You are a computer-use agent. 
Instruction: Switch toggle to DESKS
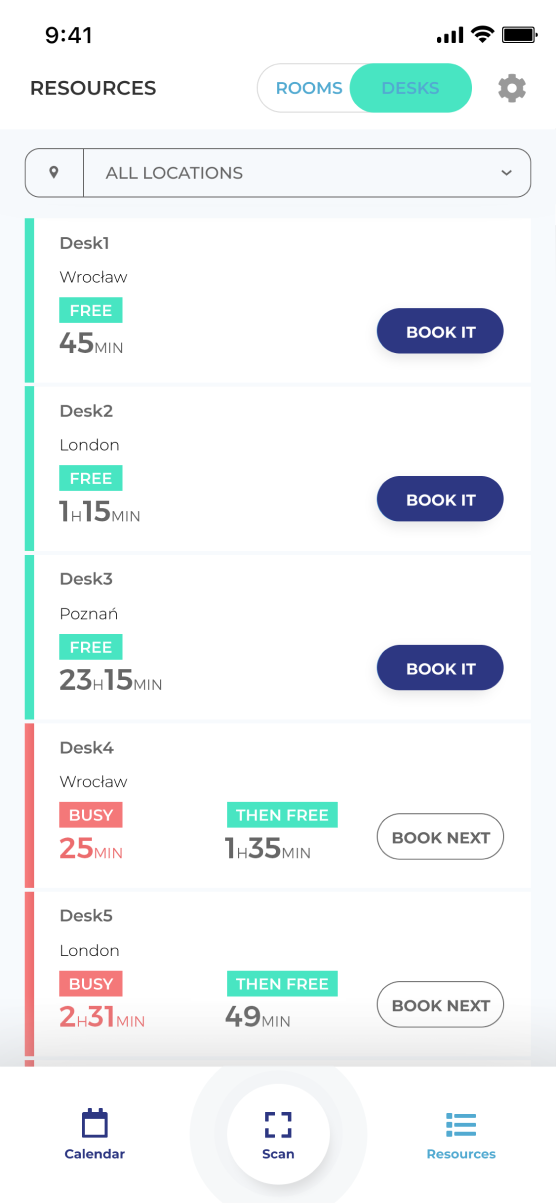tap(410, 88)
